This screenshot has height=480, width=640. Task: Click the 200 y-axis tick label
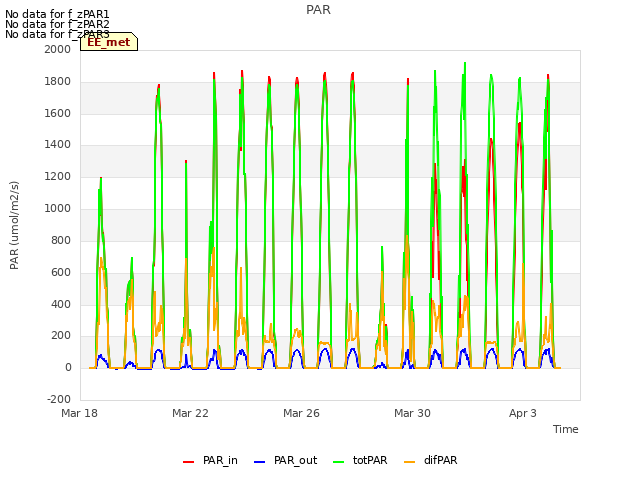tap(61, 336)
